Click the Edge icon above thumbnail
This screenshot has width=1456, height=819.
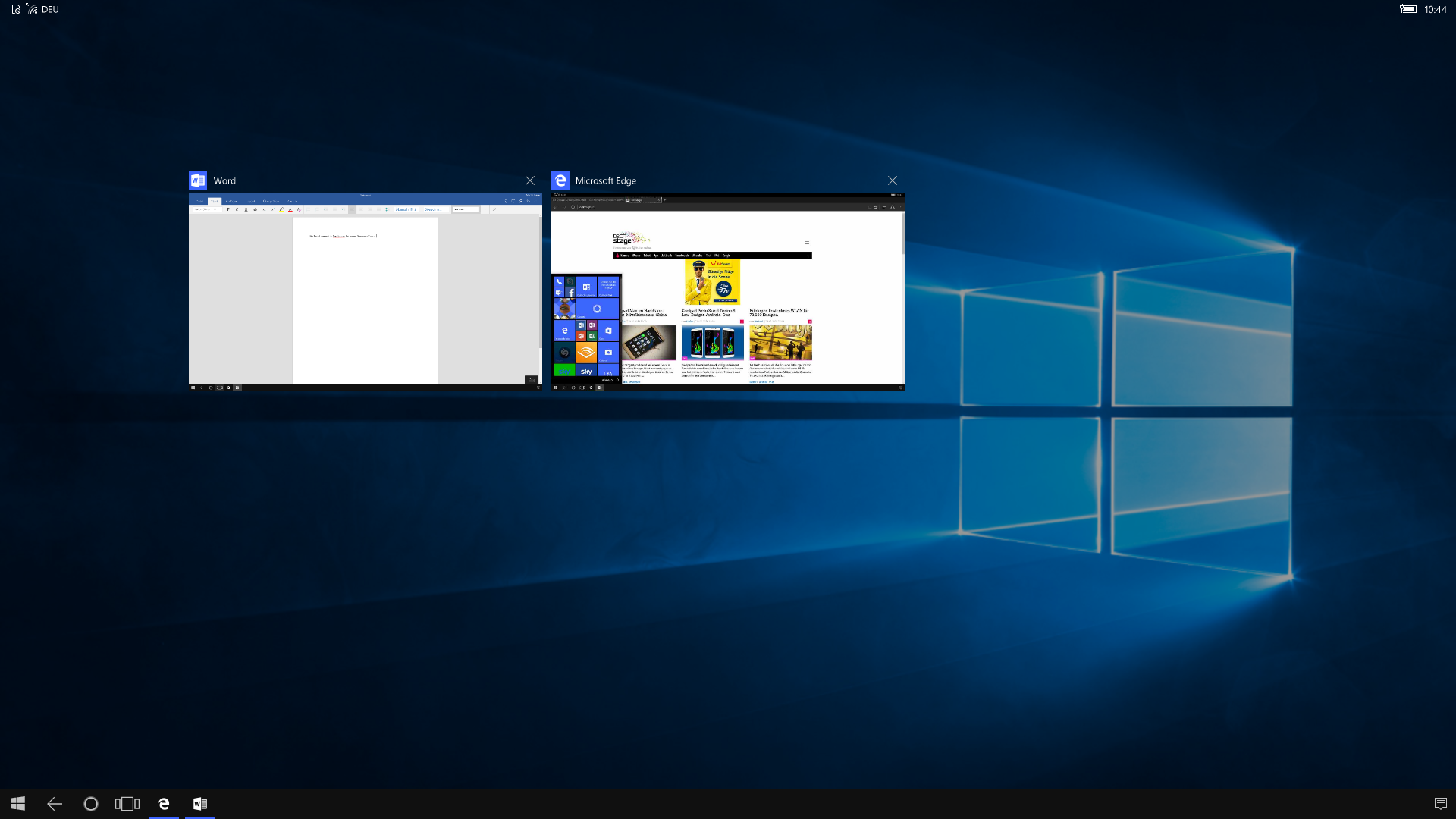point(560,180)
